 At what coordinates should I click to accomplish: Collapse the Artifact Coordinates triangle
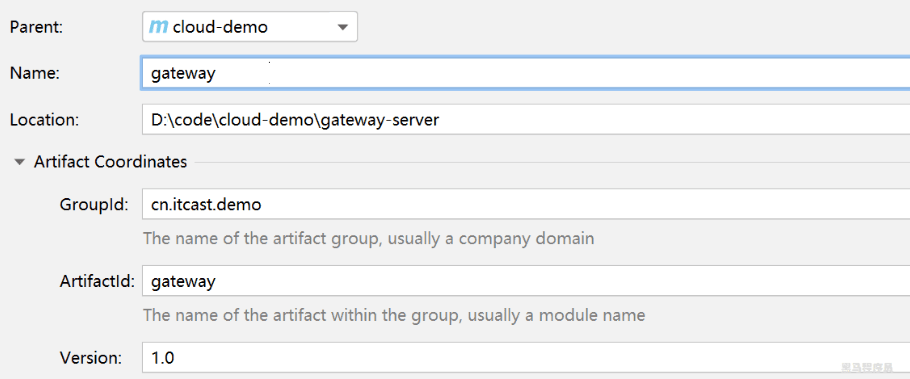pos(20,162)
